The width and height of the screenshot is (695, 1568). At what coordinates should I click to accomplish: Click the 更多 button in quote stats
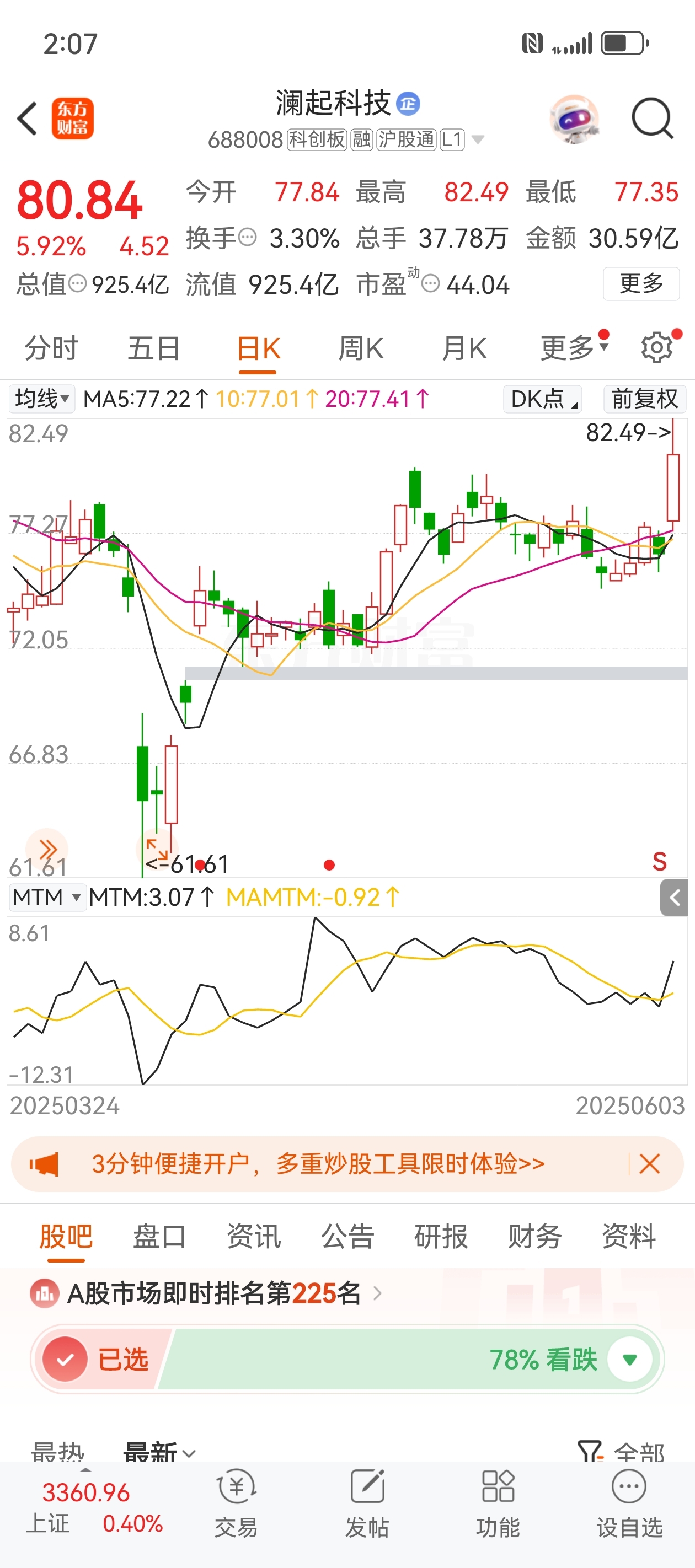tap(641, 283)
